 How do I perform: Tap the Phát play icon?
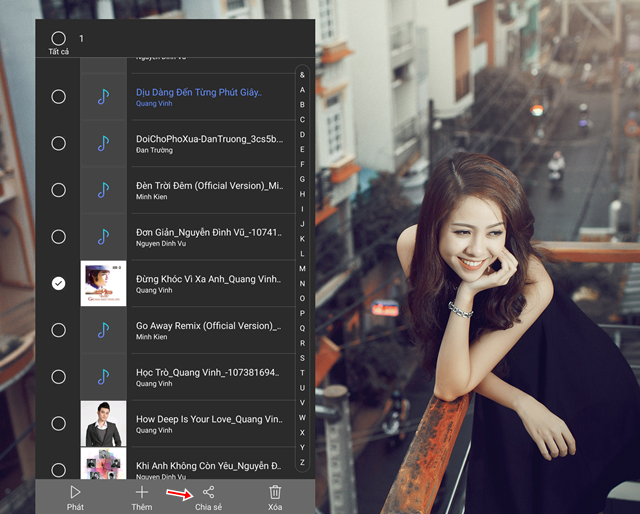(75, 492)
